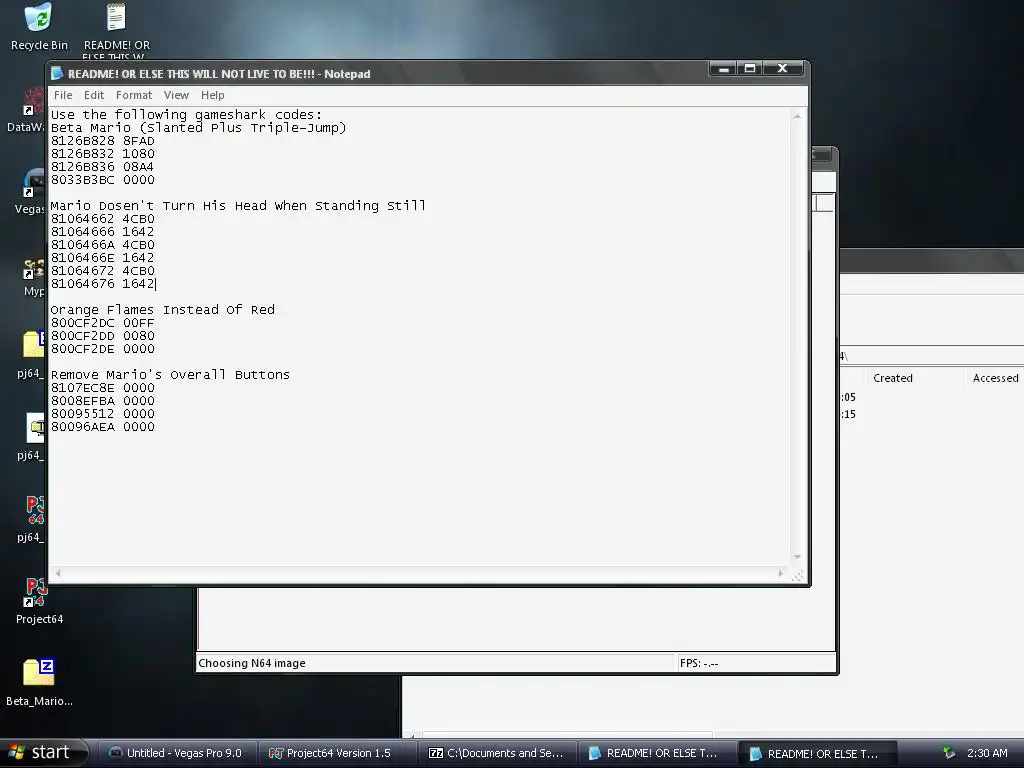Open the Recycle Bin desktop icon
The image size is (1024, 768).
pos(39,27)
